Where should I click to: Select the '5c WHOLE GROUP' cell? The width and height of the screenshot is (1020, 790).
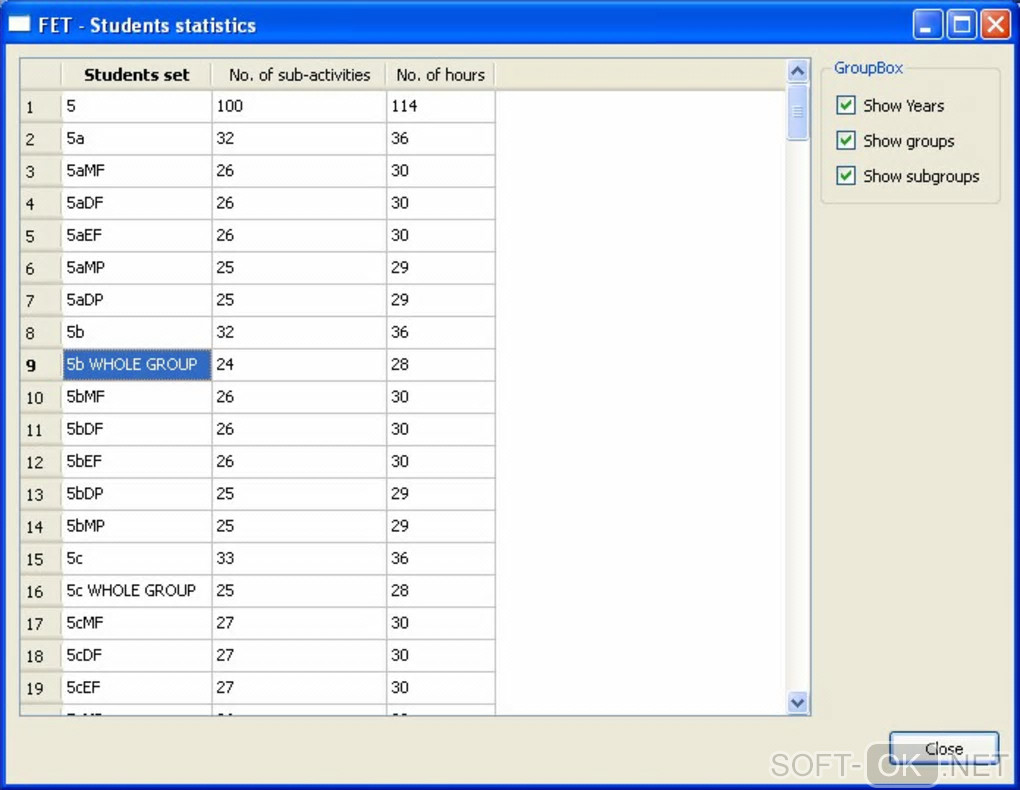(137, 590)
